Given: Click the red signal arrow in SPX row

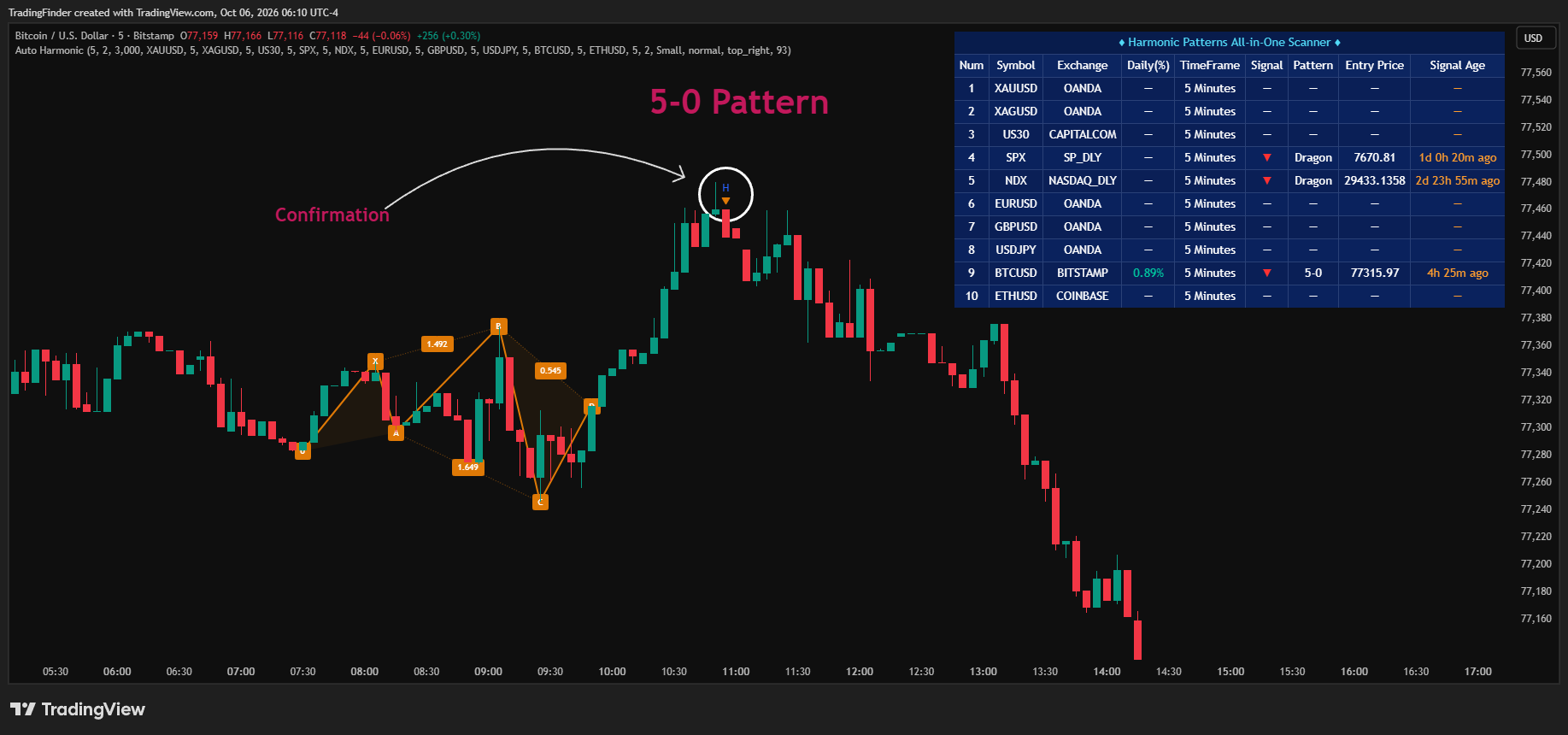Looking at the screenshot, I should pos(1267,157).
